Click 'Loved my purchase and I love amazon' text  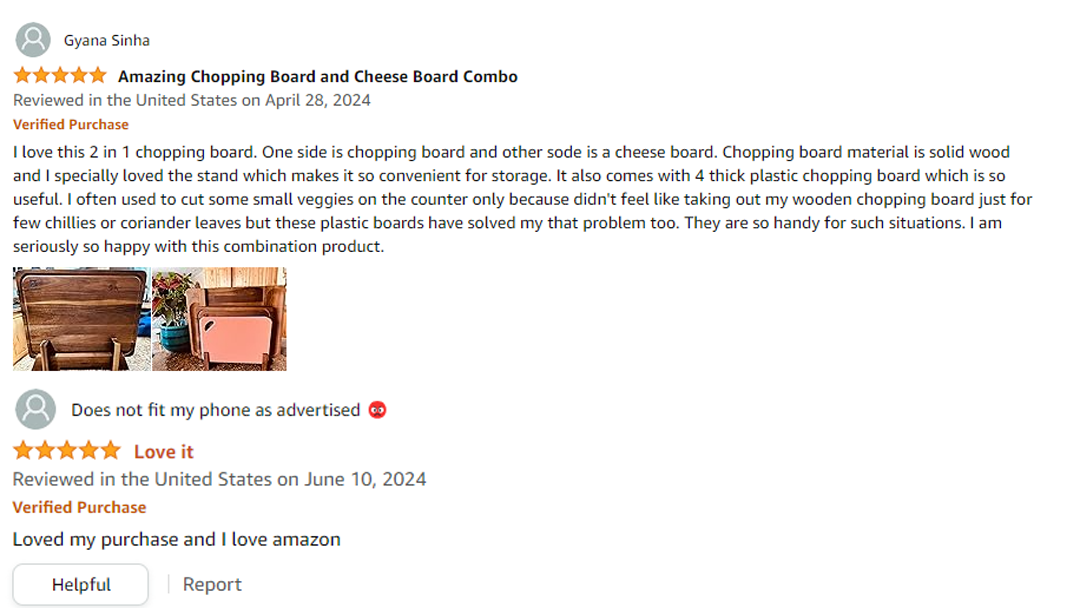click(x=176, y=539)
